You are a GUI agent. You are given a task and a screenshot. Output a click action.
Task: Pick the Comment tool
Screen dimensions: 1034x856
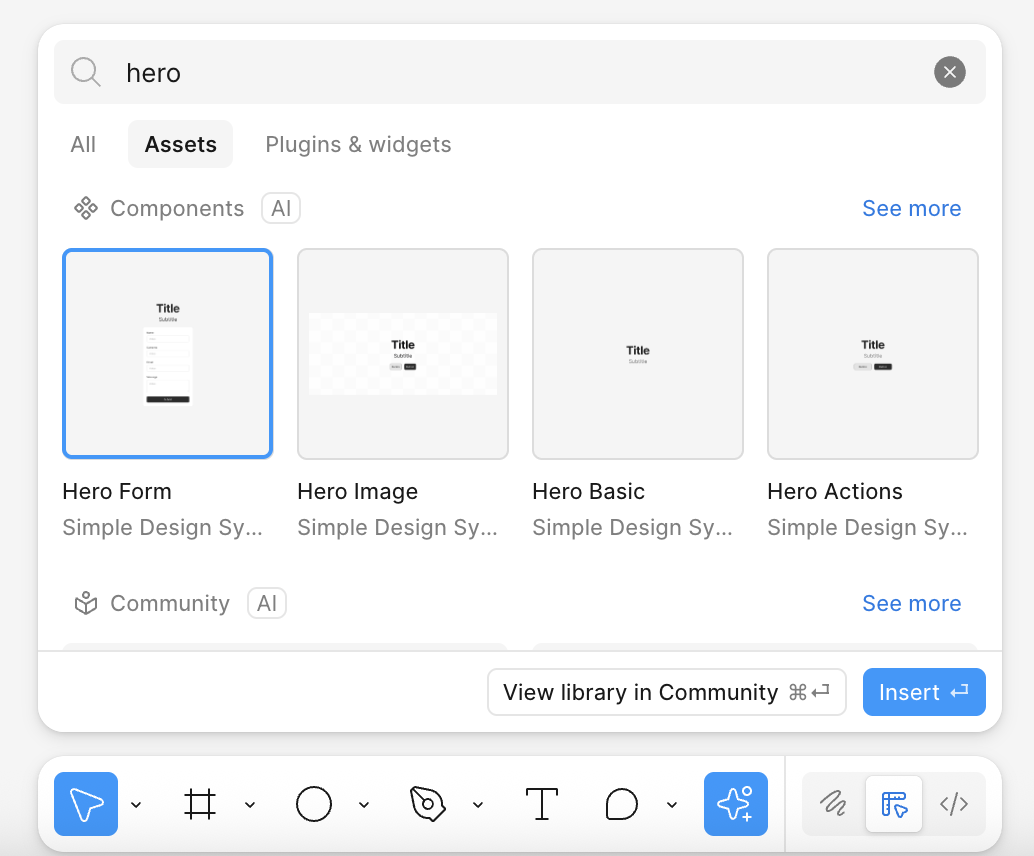pyautogui.click(x=622, y=804)
